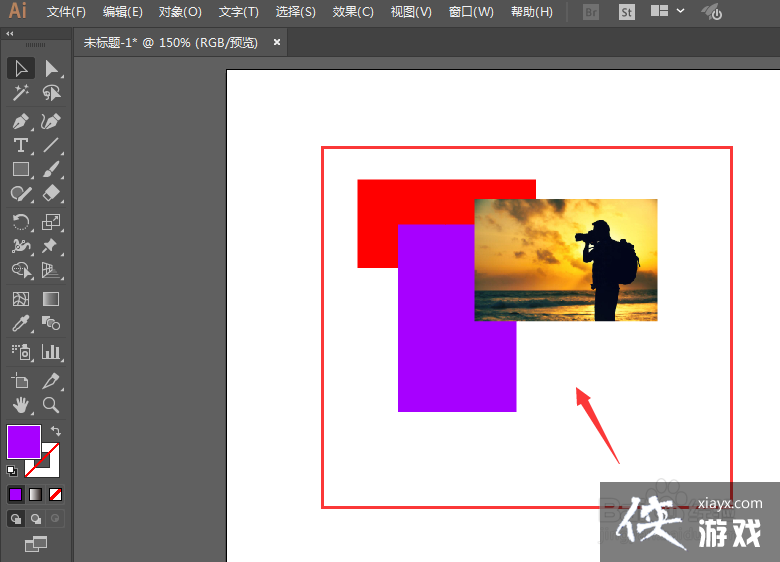The image size is (780, 562).
Task: Open Adobe Bridge via Br icon
Action: (590, 12)
